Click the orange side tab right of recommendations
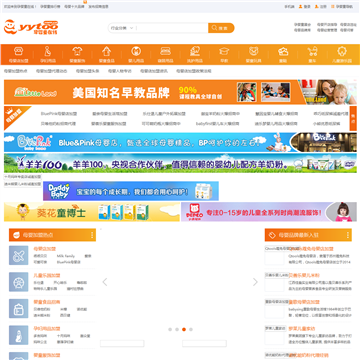Image resolution: width=360 pixels, height=360 pixels. (x=353, y=118)
